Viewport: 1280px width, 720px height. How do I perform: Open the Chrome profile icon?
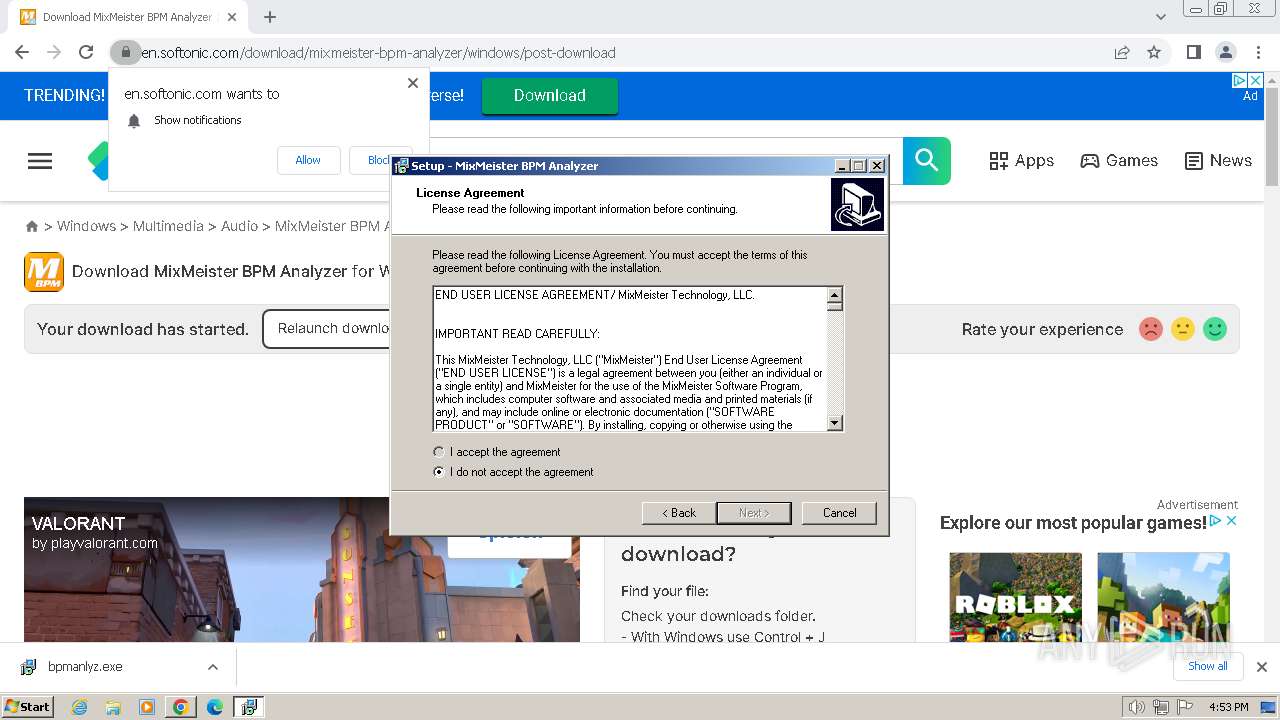[x=1225, y=52]
